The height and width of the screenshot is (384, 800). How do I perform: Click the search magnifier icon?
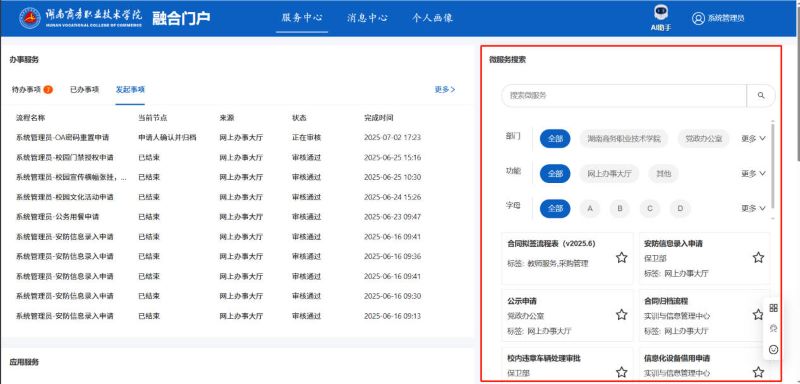click(x=761, y=95)
